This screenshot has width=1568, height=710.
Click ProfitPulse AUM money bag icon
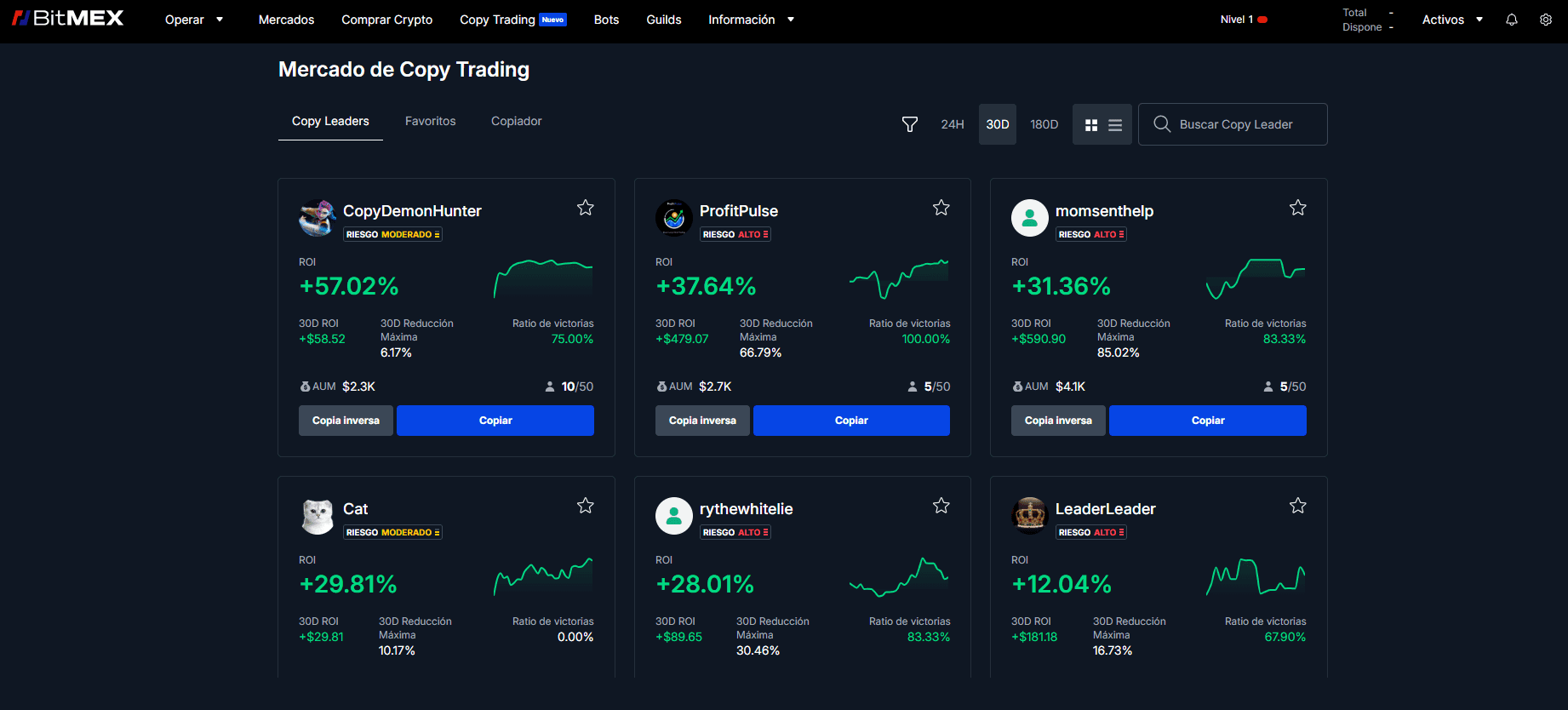[x=661, y=386]
